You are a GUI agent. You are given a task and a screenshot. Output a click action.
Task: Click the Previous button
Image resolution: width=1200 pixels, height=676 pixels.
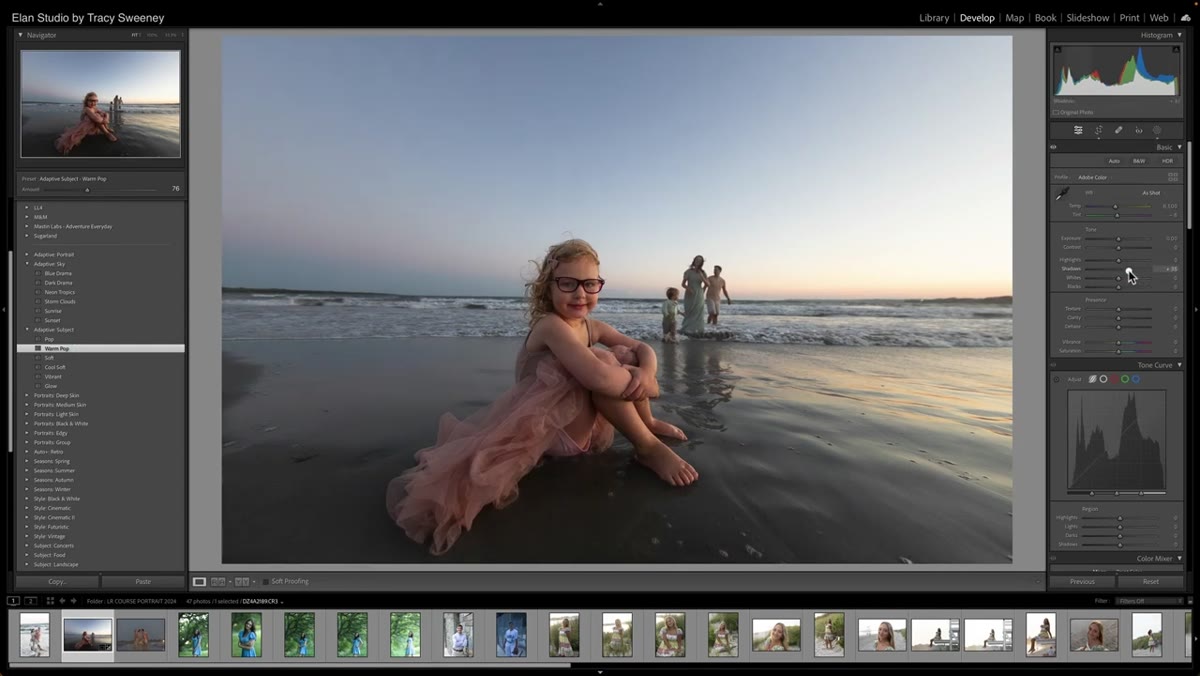(1082, 581)
